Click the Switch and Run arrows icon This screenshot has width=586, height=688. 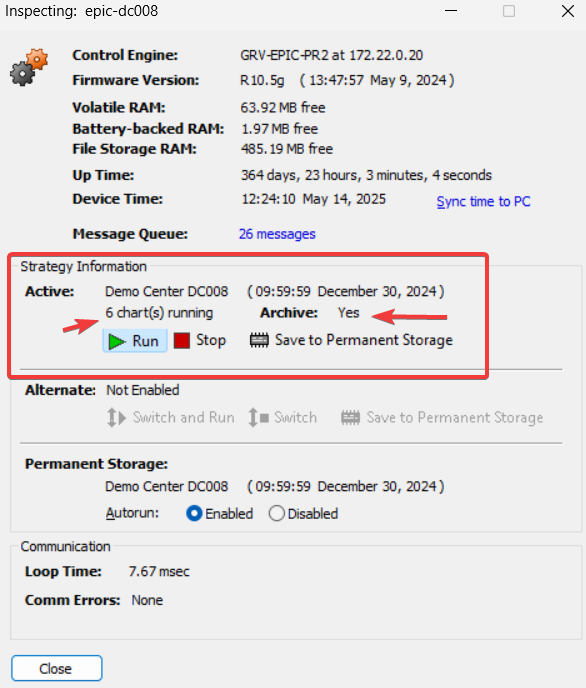pyautogui.click(x=116, y=417)
